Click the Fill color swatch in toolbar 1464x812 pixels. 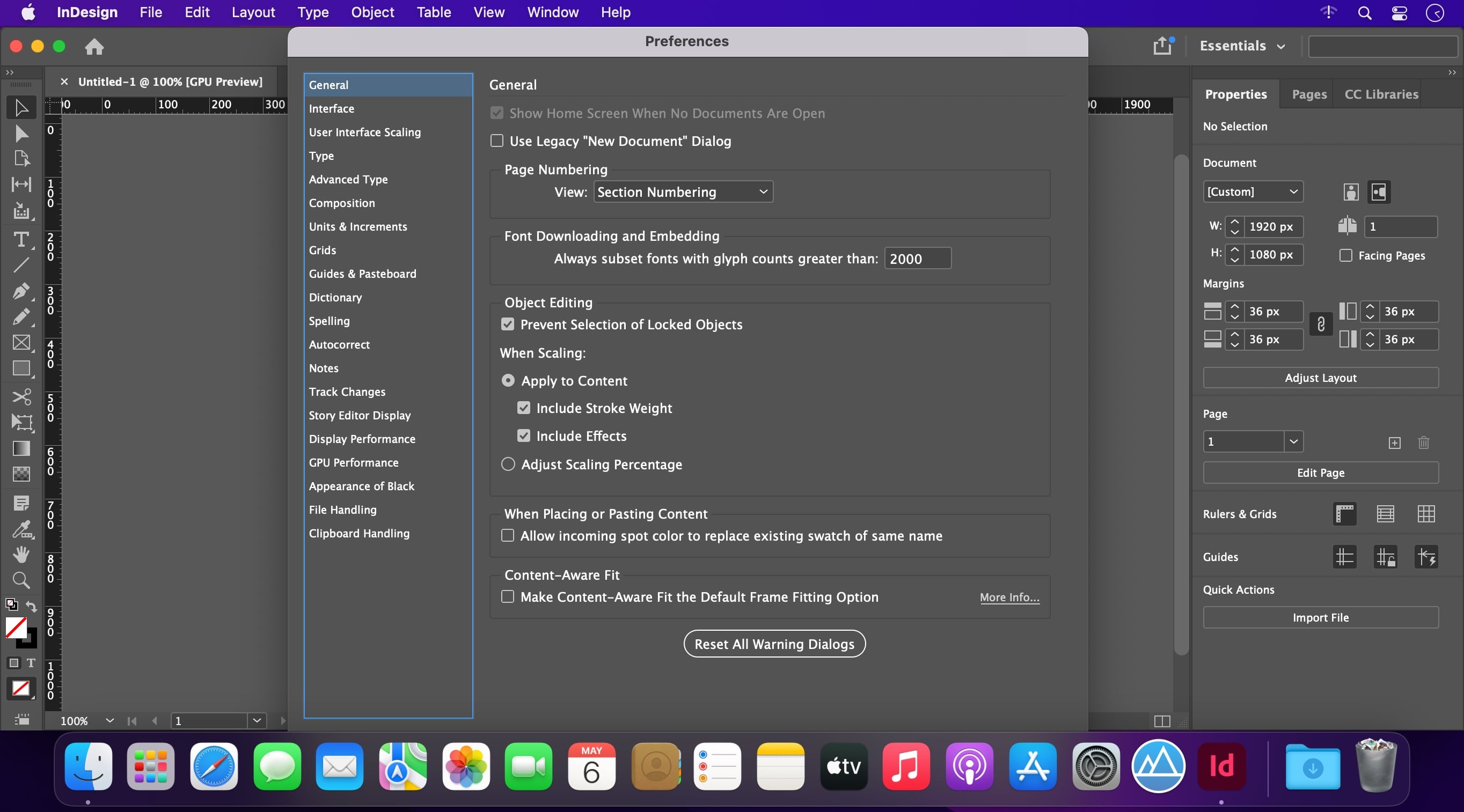pyautogui.click(x=16, y=628)
